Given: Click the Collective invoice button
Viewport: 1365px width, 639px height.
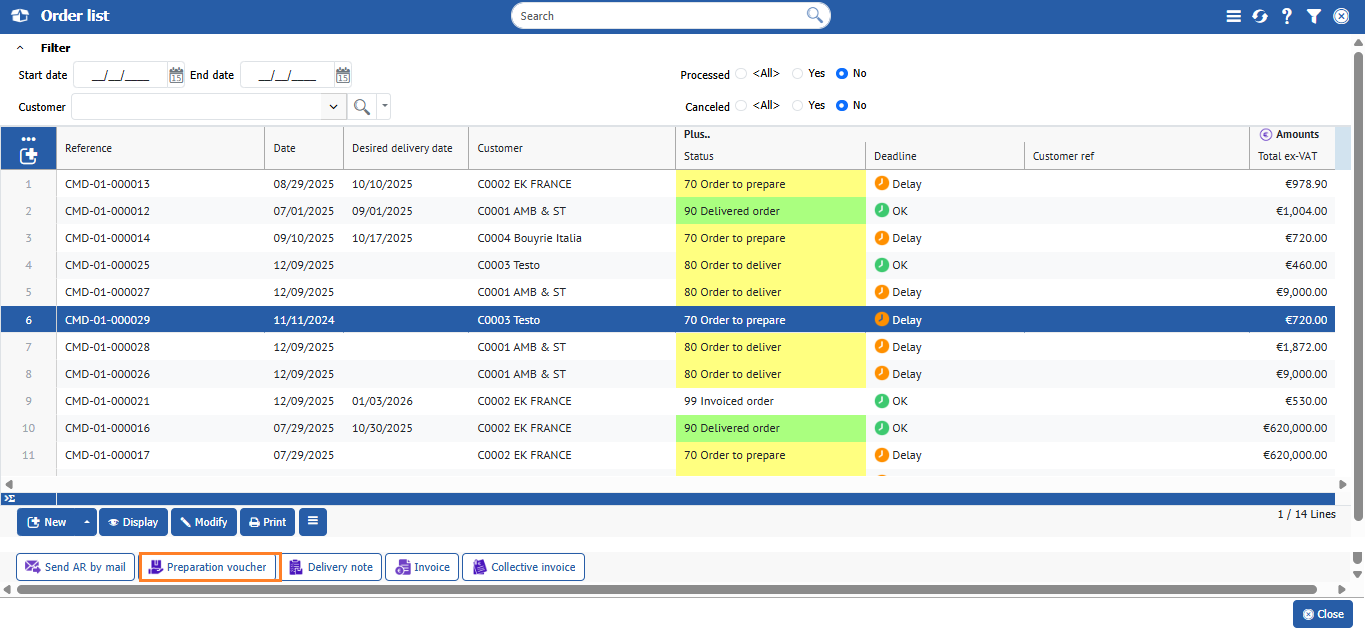Looking at the screenshot, I should point(523,567).
